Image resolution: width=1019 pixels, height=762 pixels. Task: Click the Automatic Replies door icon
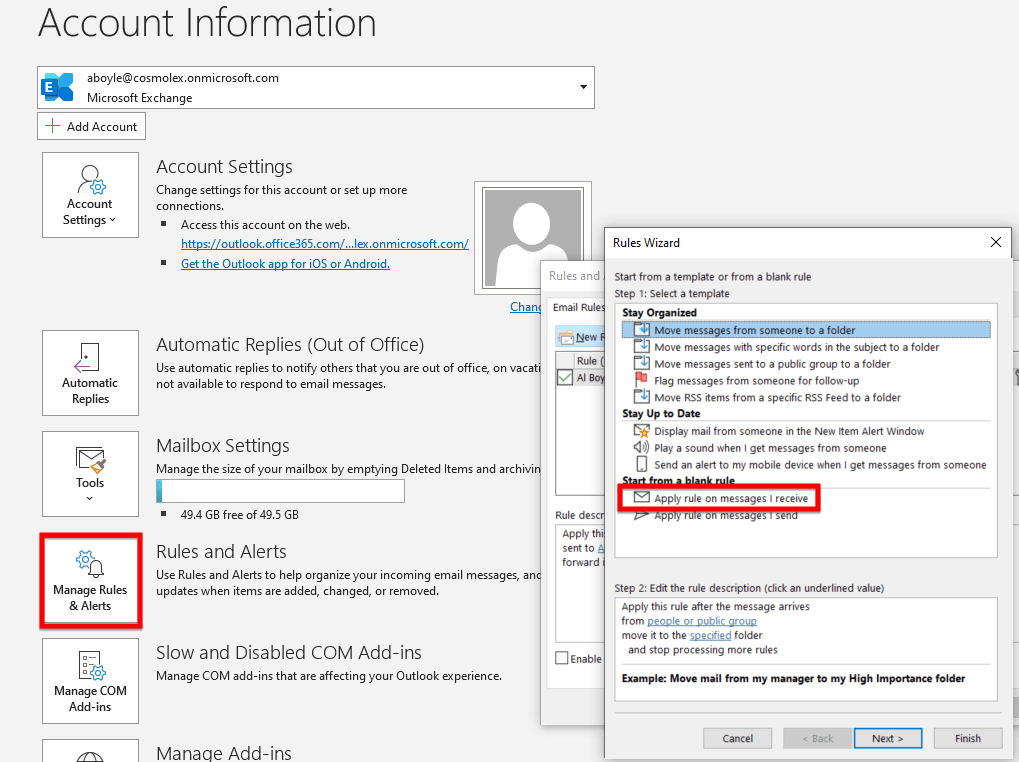tap(87, 357)
